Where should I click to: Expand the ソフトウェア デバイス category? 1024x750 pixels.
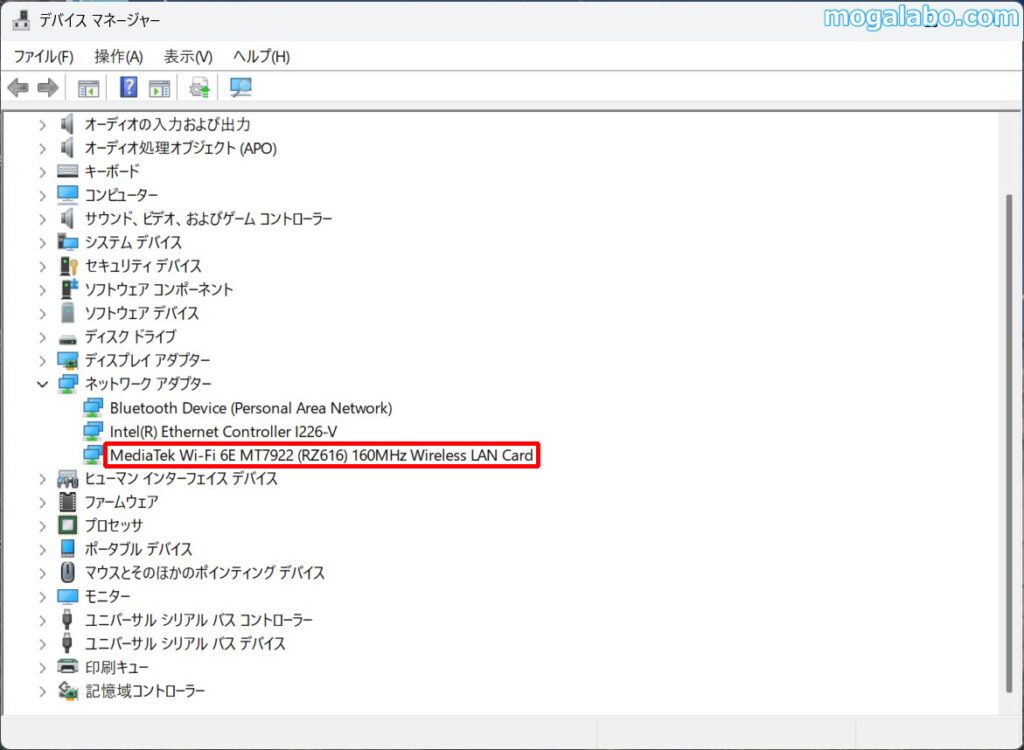(x=42, y=313)
